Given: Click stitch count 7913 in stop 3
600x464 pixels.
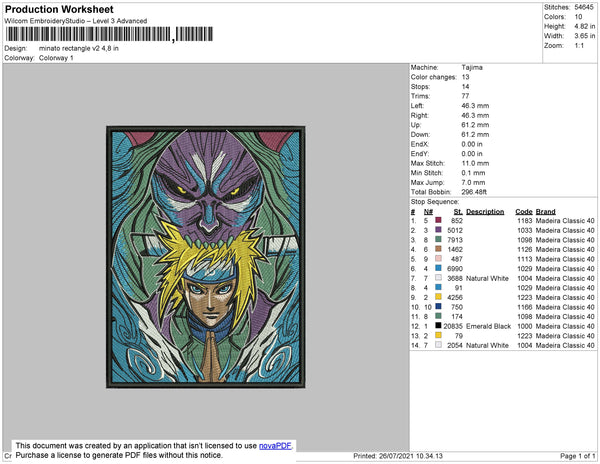Looking at the screenshot, I should (x=455, y=240).
